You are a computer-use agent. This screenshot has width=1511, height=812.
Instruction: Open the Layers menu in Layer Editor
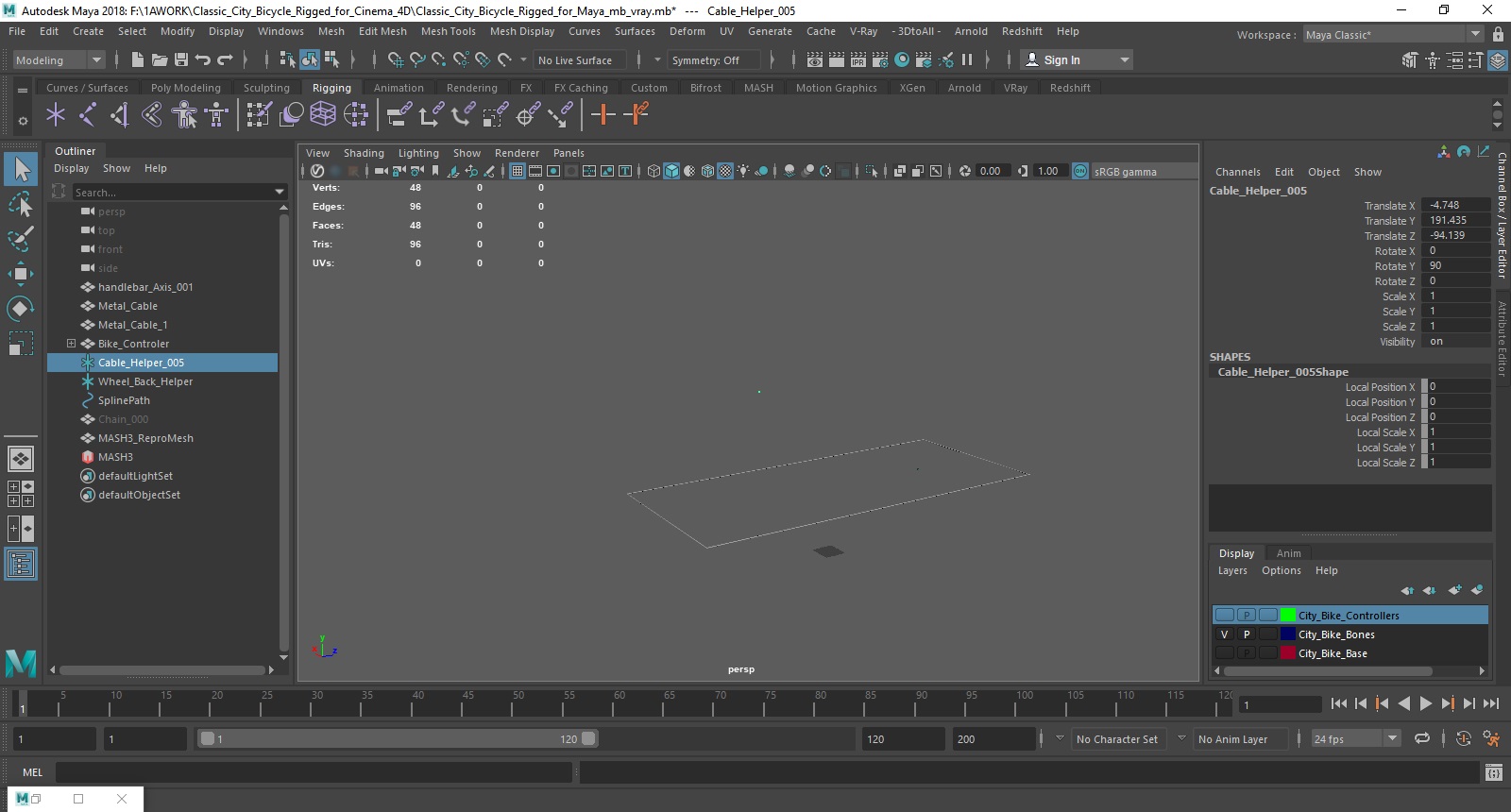click(x=1232, y=570)
